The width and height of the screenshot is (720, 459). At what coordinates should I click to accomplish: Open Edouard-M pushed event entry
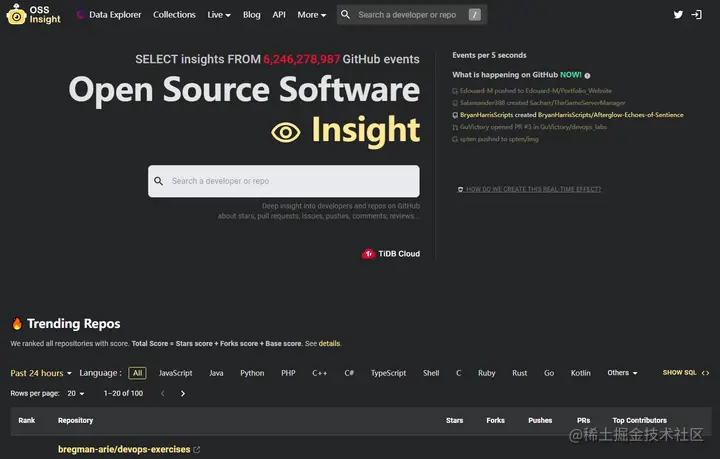click(x=532, y=91)
